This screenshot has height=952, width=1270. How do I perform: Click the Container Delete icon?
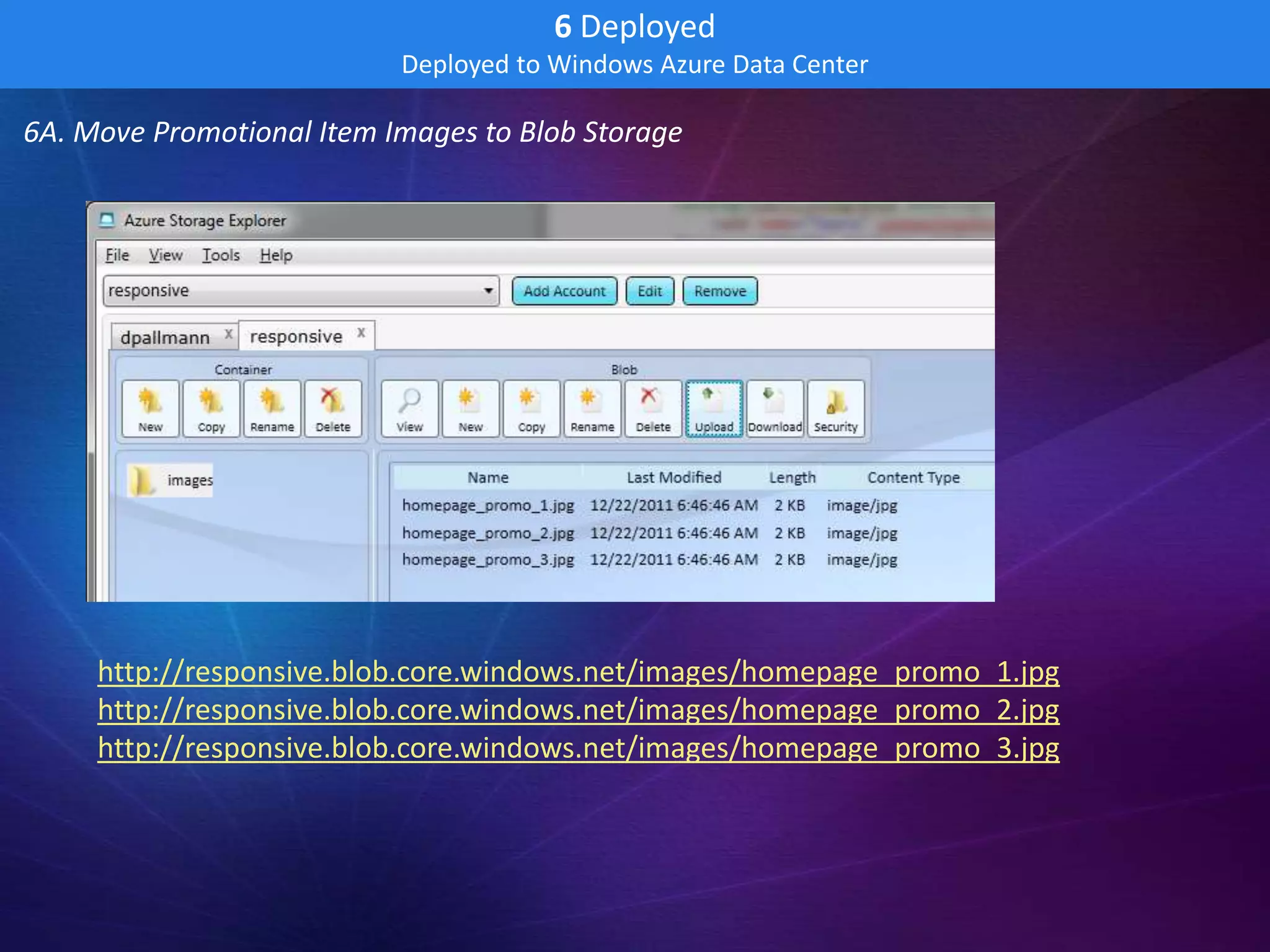tap(333, 409)
